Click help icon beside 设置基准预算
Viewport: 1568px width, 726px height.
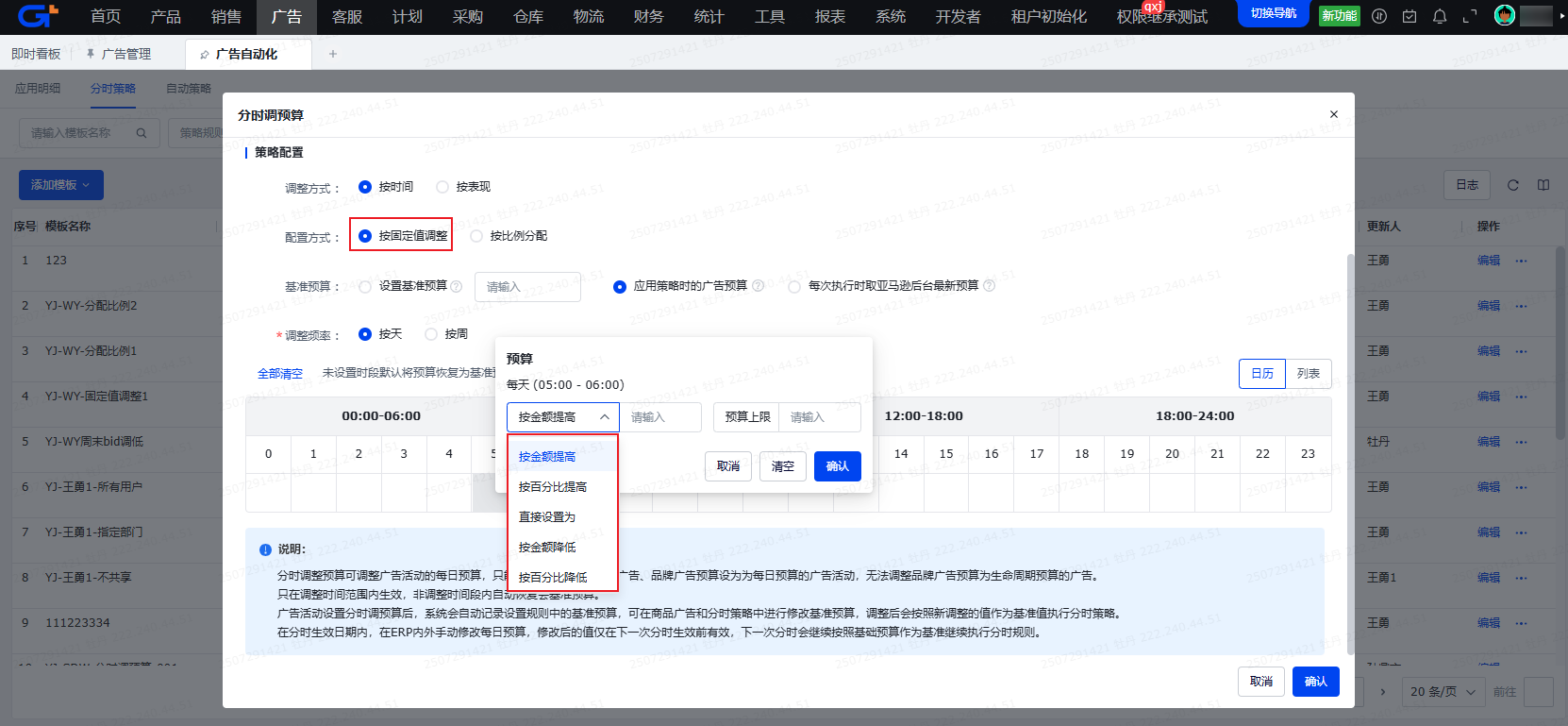point(457,286)
